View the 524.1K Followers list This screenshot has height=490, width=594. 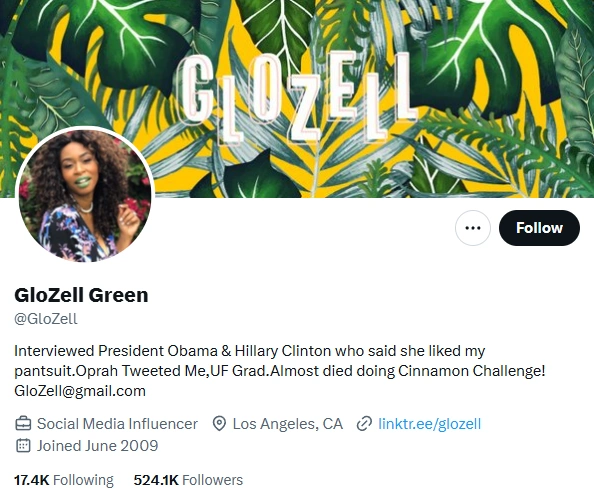pyautogui.click(x=188, y=480)
